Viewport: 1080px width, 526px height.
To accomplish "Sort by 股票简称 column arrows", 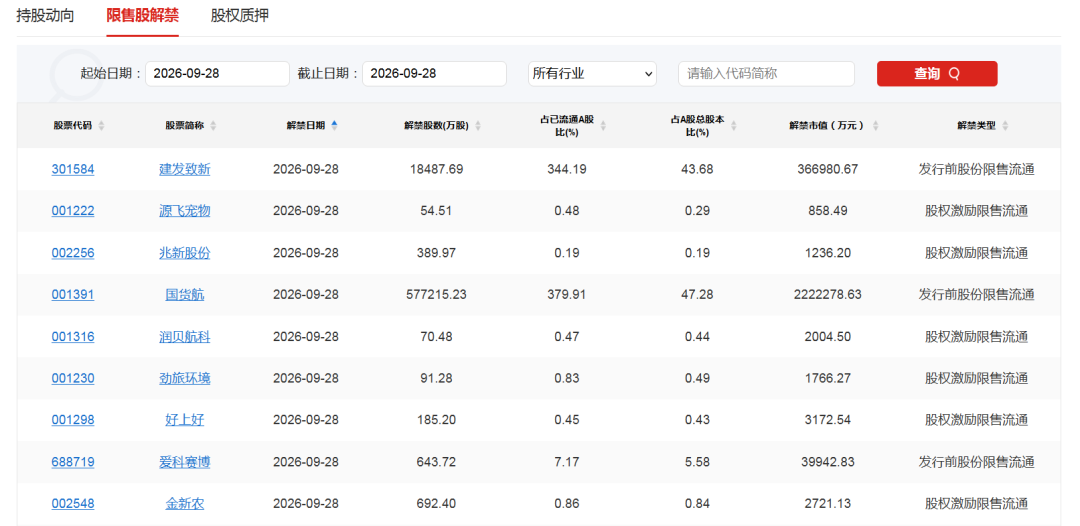I will pos(213,125).
